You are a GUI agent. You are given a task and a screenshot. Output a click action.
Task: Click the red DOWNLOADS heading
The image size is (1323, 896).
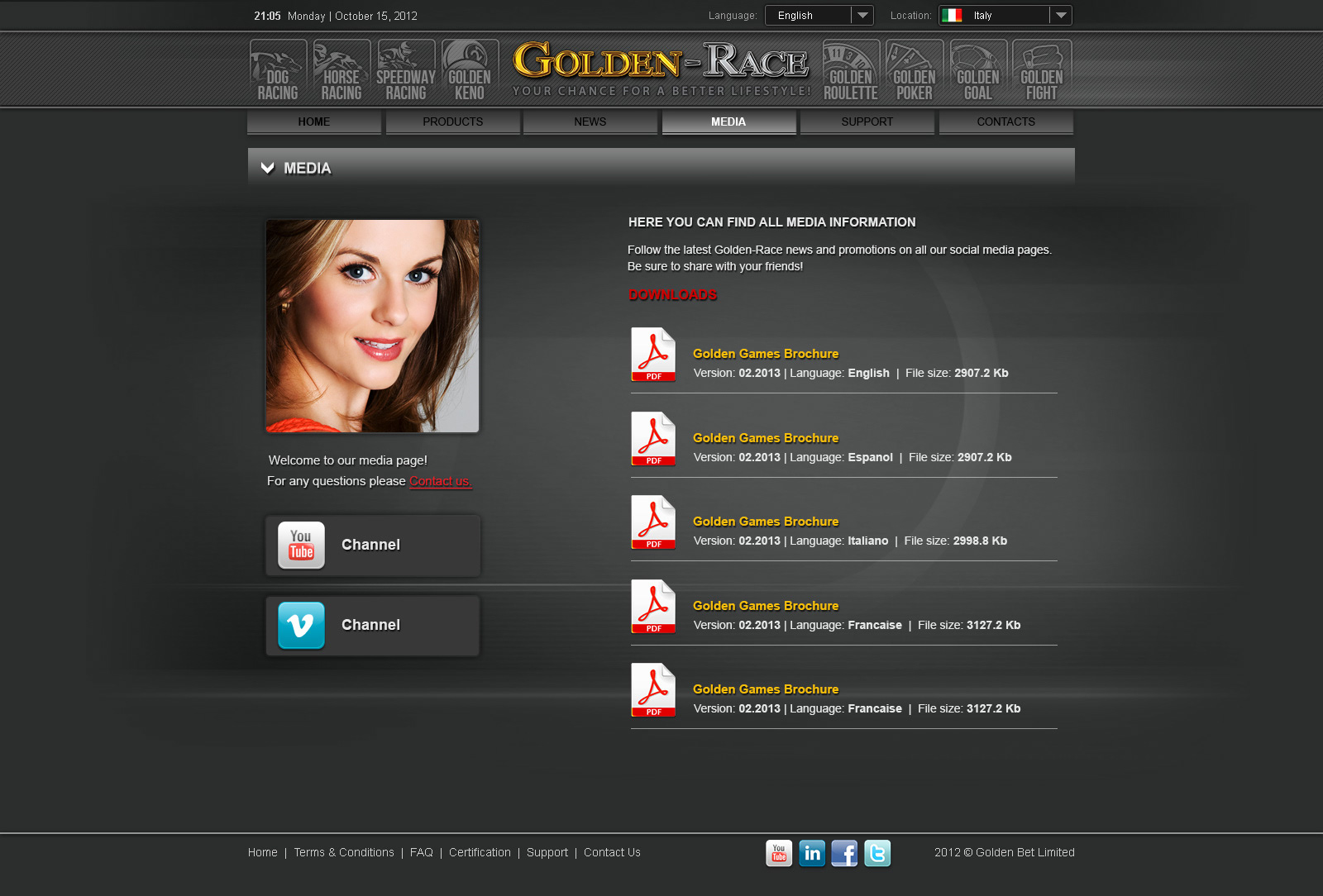[x=673, y=295]
